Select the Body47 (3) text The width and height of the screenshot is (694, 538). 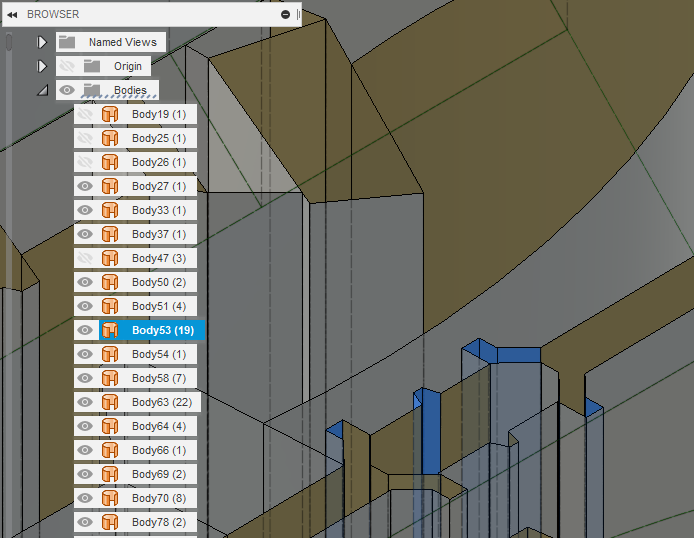click(159, 258)
